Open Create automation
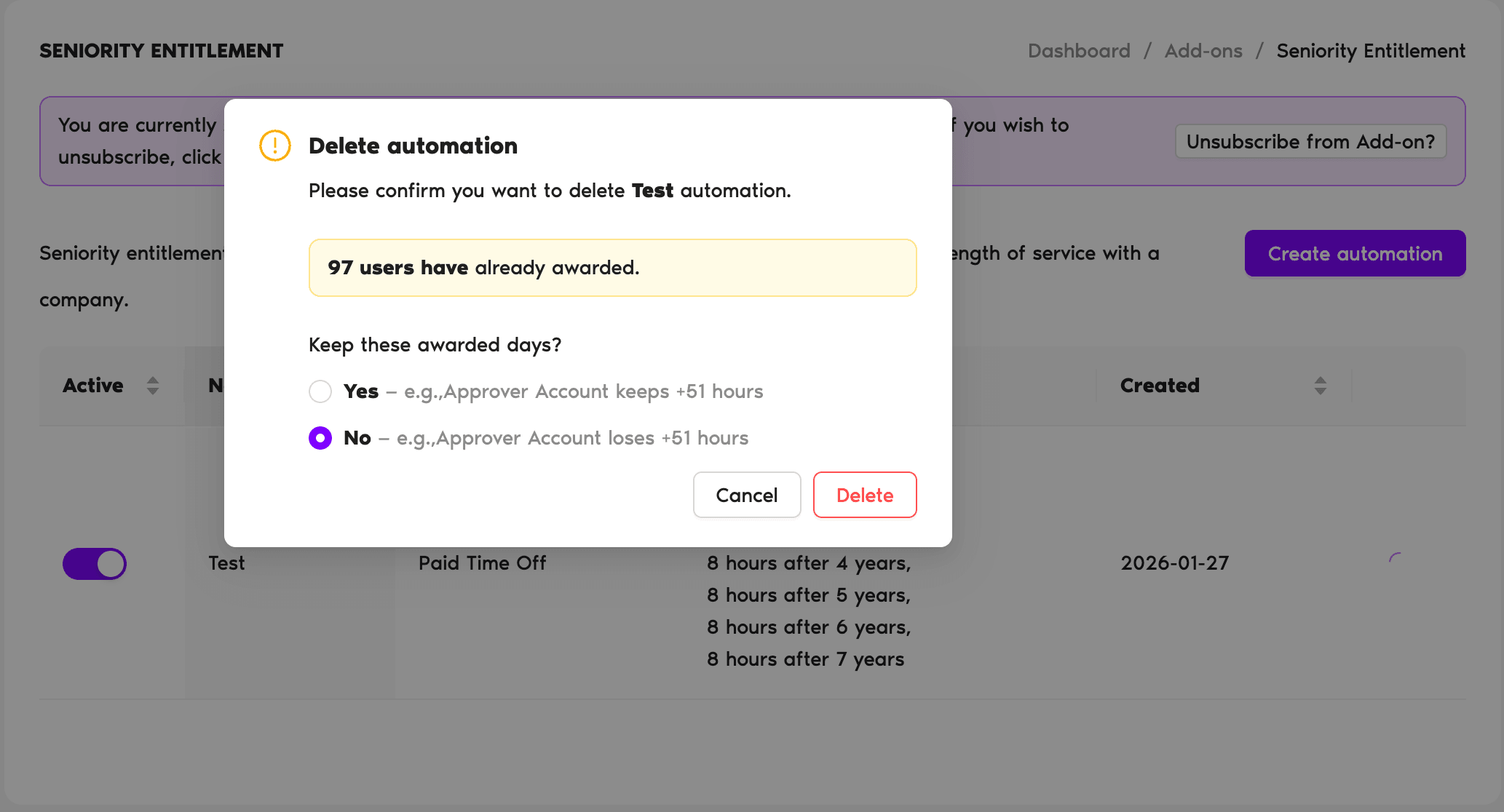Screen dimensions: 1504x812 1355,253
